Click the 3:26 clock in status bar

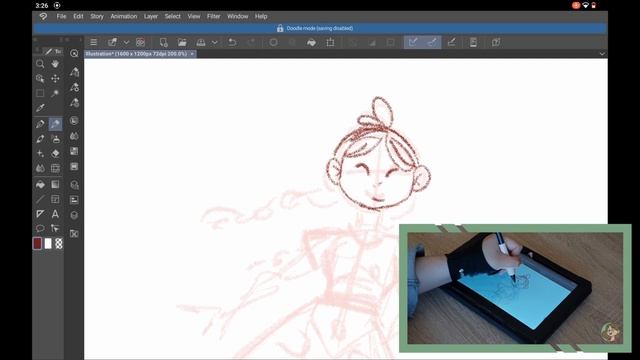42,5
